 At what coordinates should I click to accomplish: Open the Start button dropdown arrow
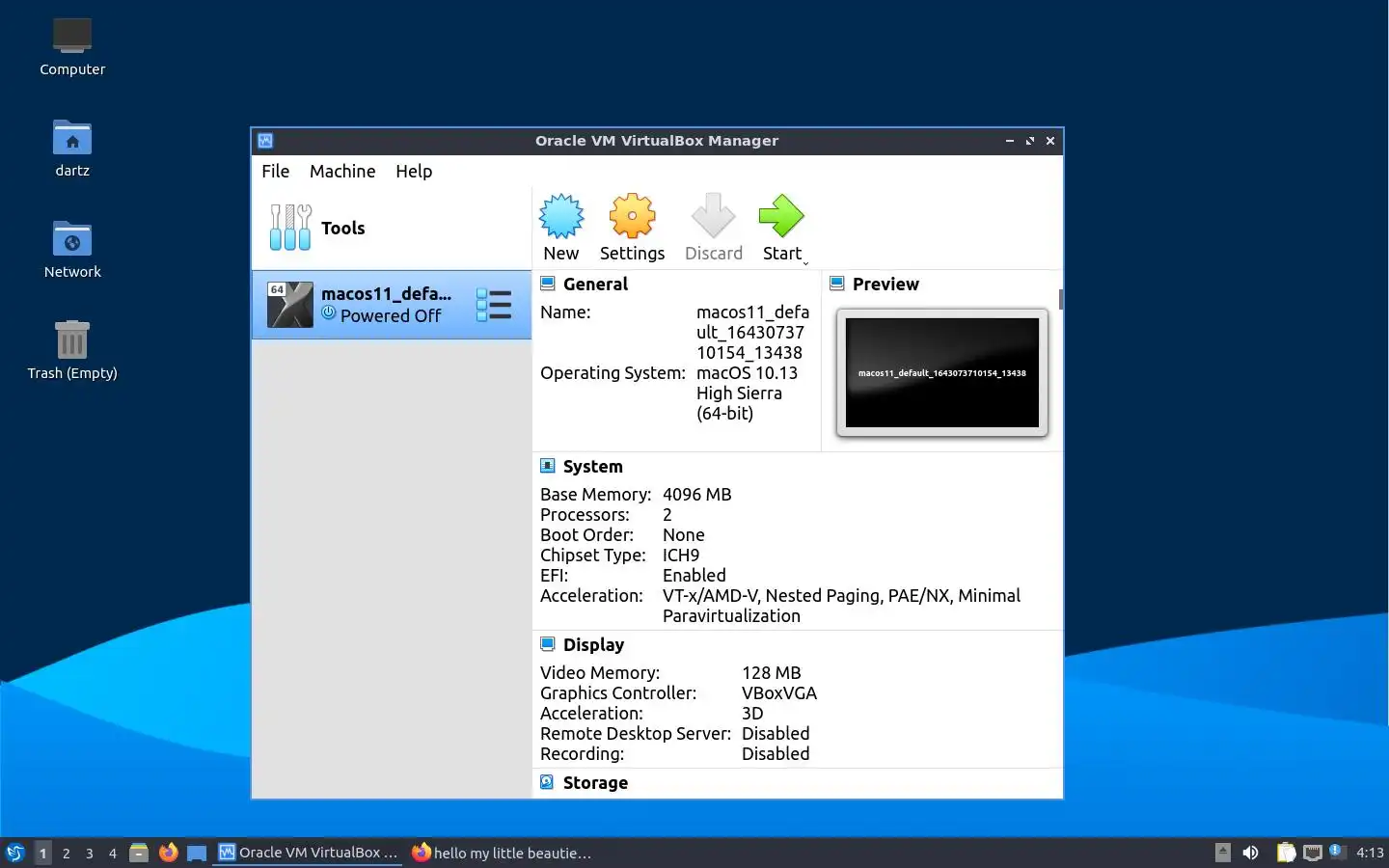(805, 262)
